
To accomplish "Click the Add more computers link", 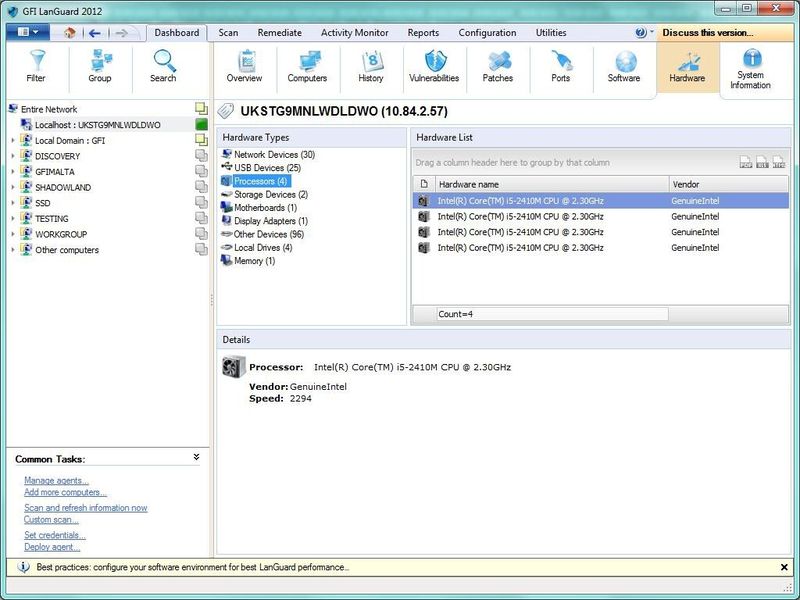I will (65, 492).
